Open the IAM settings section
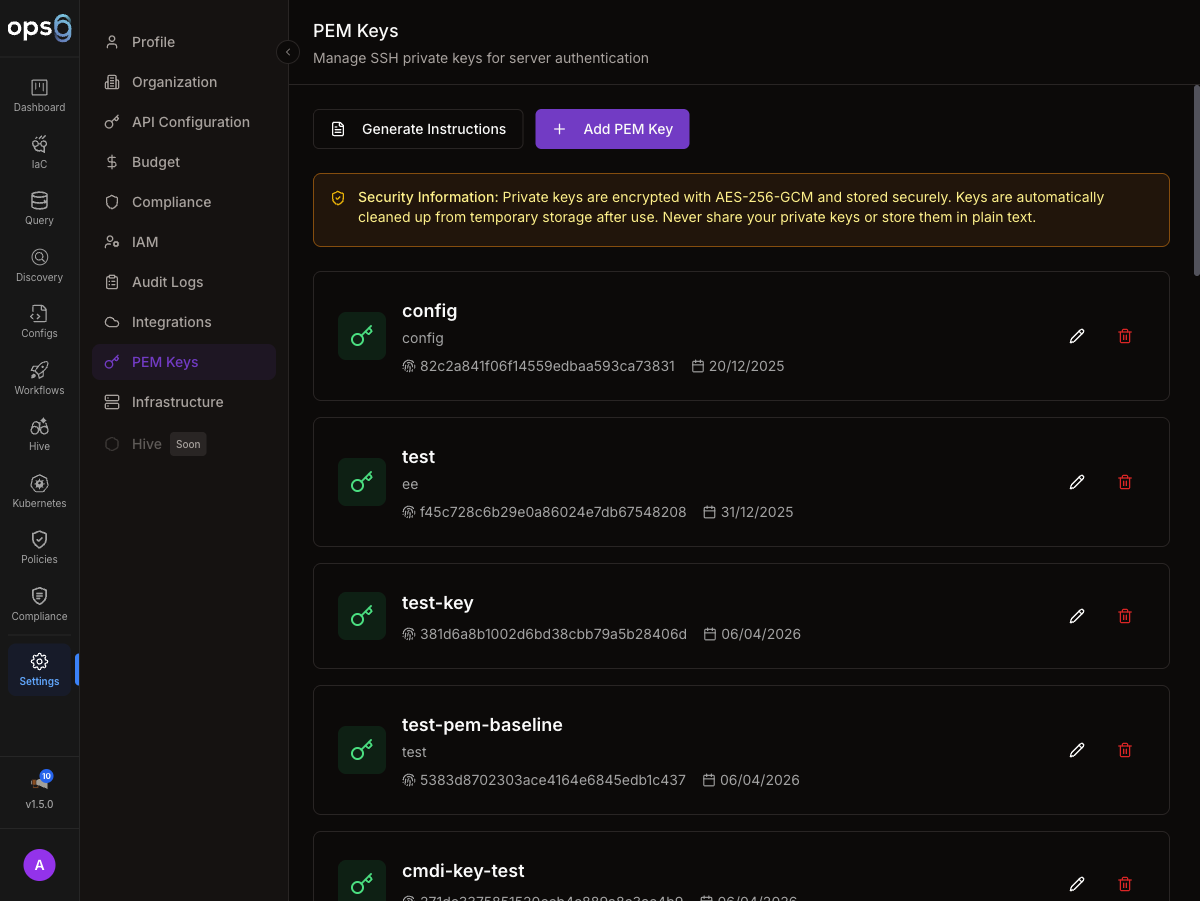 146,241
